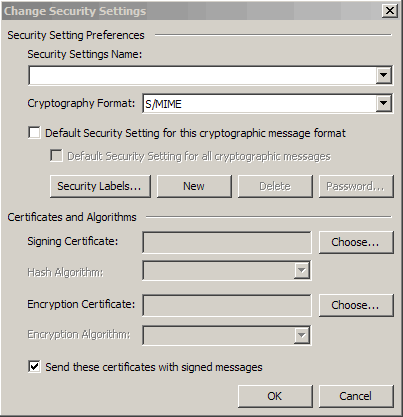
Task: Click the New button
Action: (x=194, y=186)
